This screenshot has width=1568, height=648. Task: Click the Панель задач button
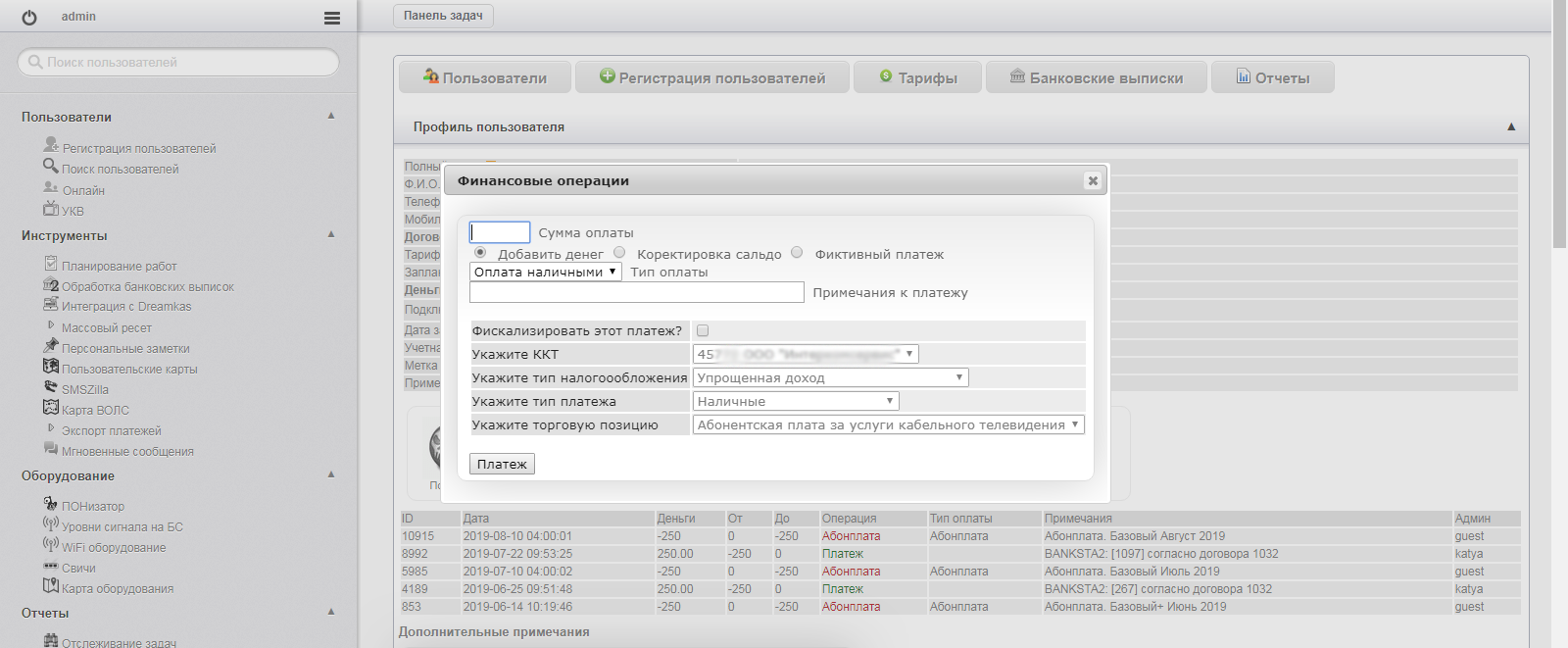[x=443, y=16]
